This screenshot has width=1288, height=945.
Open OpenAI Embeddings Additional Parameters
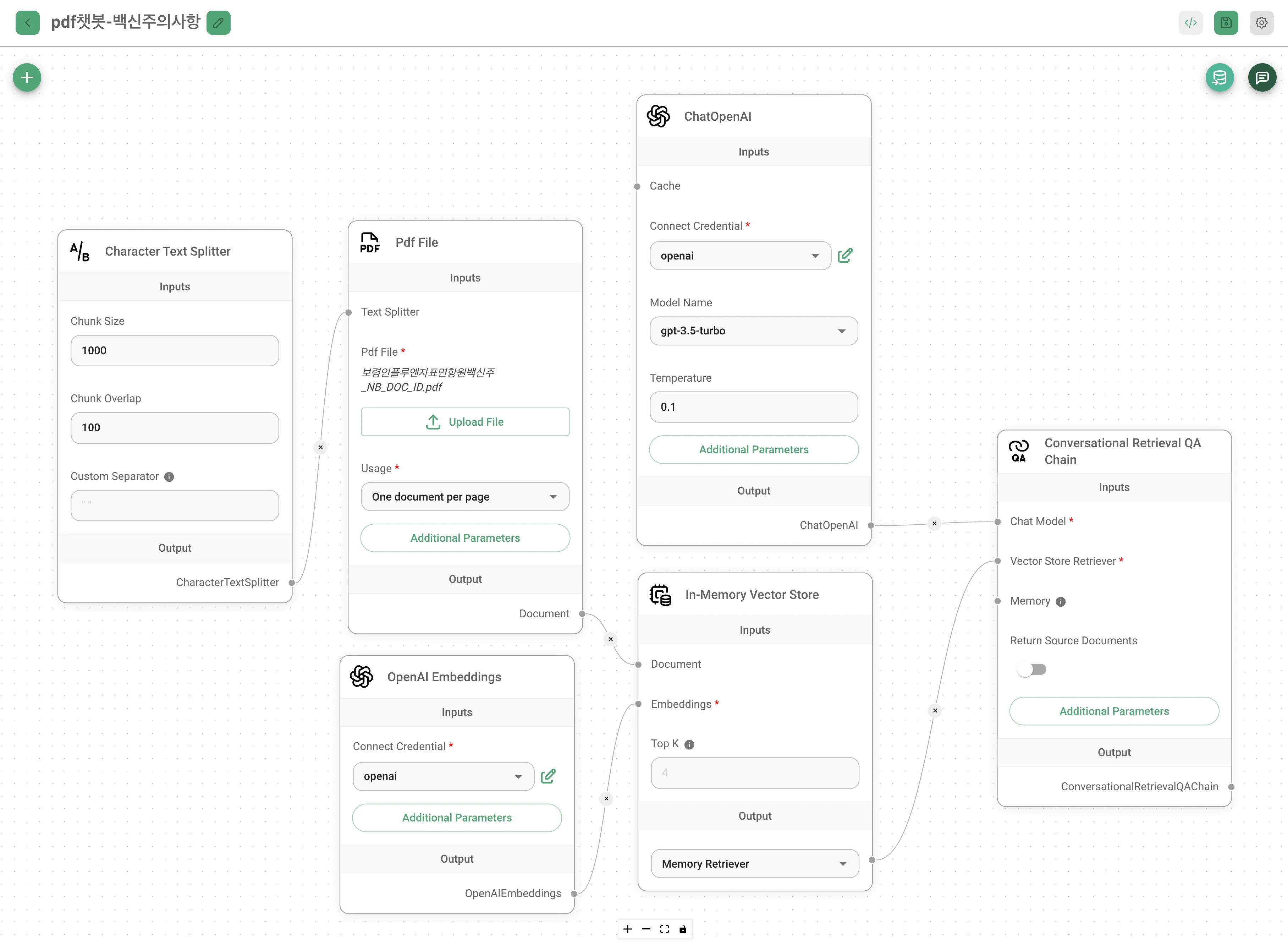[457, 818]
